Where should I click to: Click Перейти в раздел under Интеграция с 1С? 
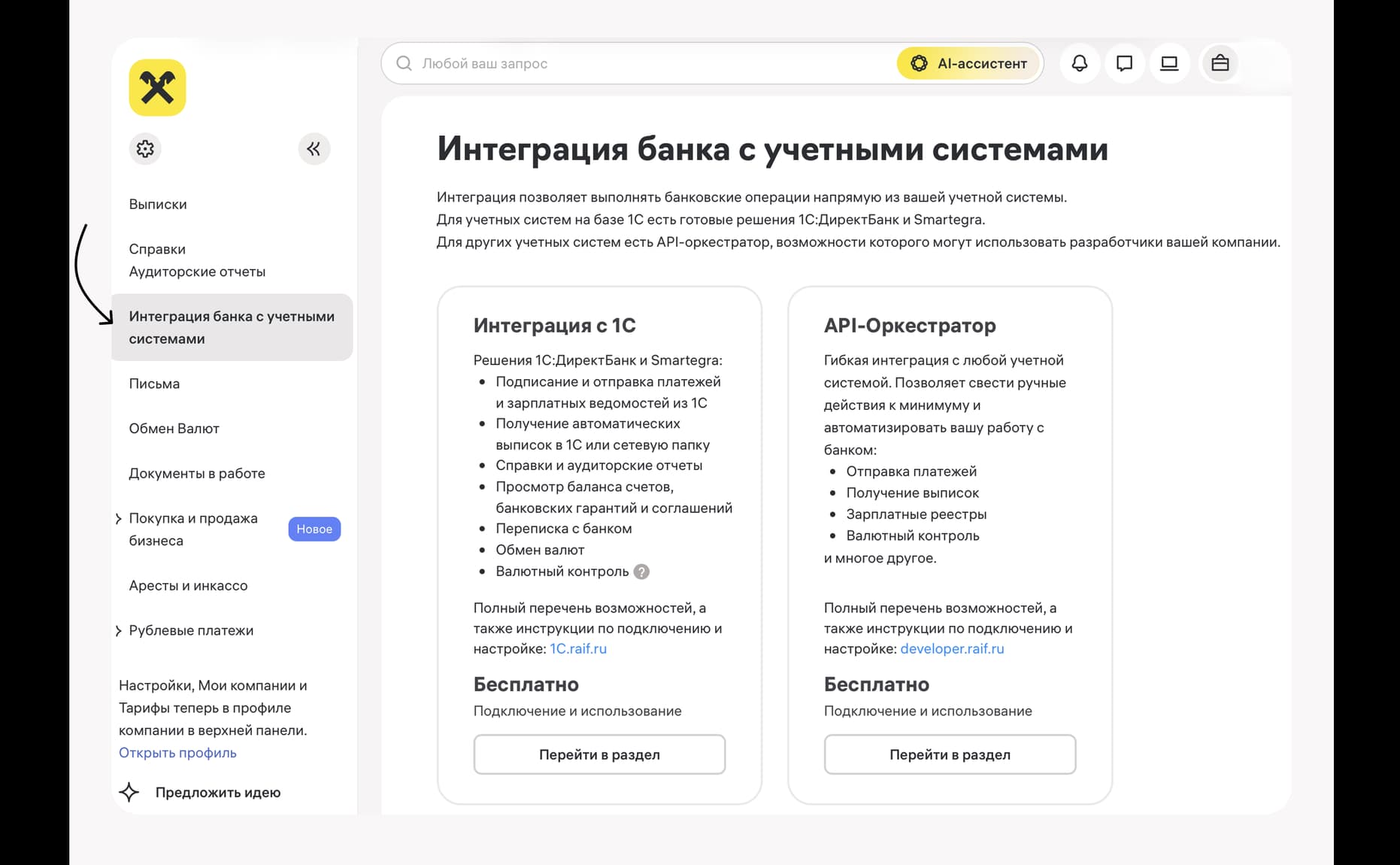(x=599, y=754)
